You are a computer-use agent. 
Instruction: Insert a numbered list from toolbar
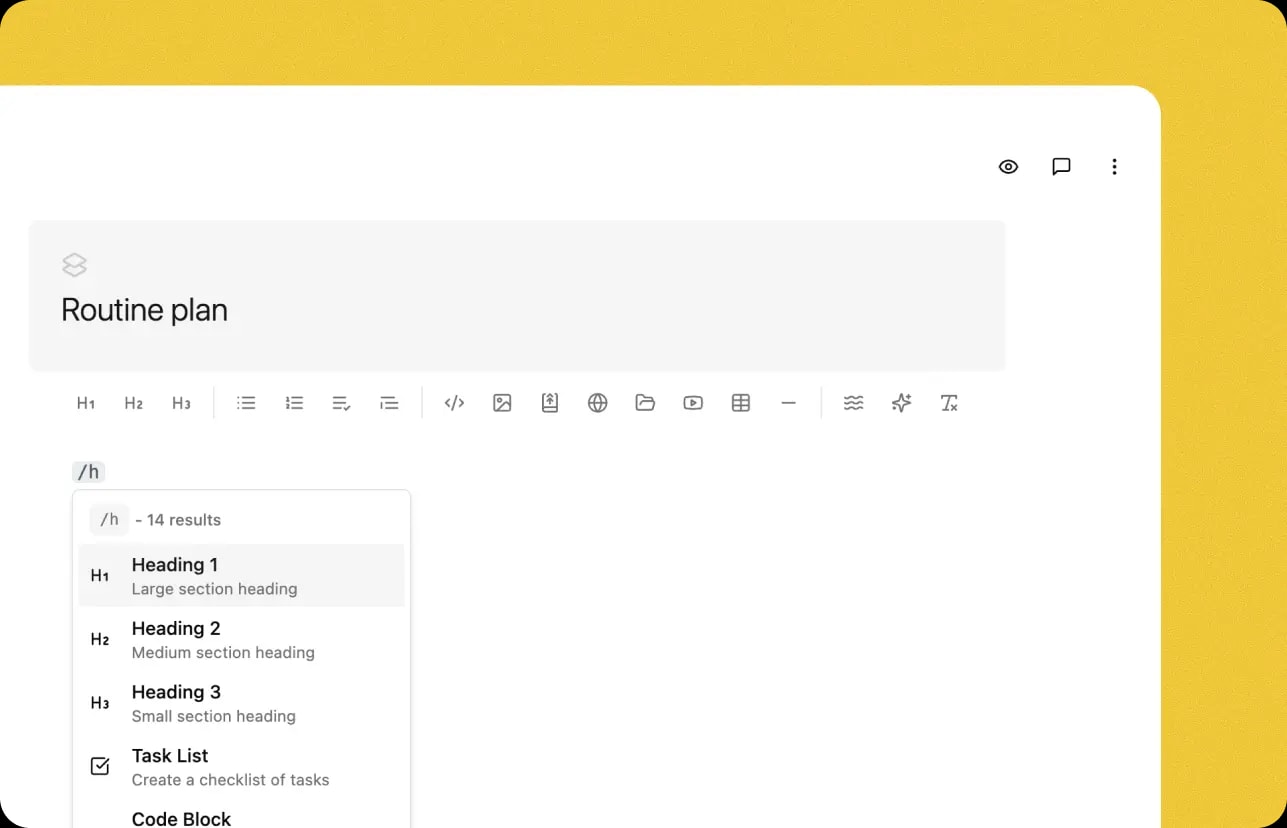click(x=294, y=403)
